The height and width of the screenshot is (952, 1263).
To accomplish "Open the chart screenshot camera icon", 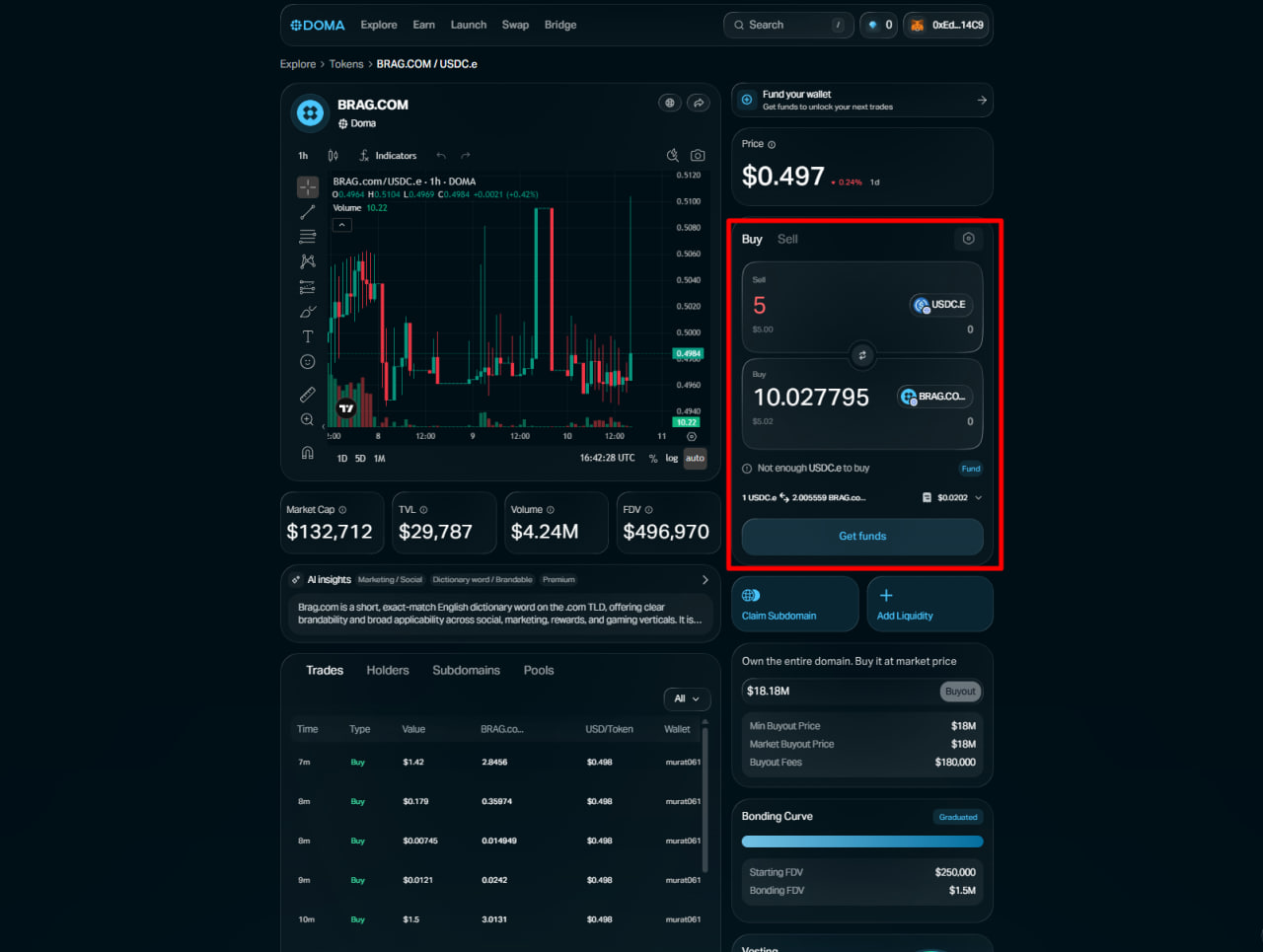I will (x=698, y=156).
